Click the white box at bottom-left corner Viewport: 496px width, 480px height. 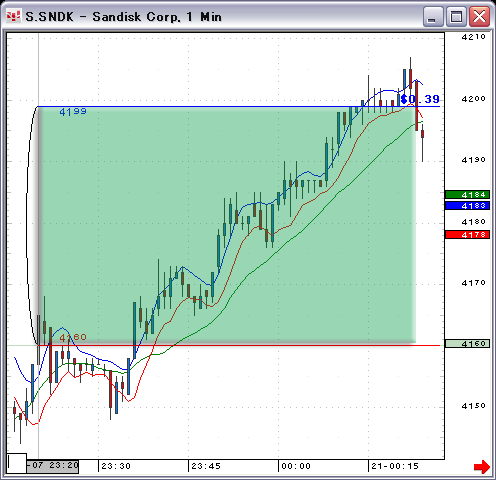click(x=17, y=463)
